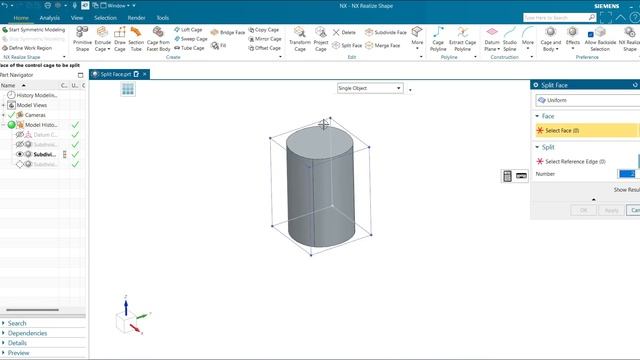
Task: Select the Project Cage tool
Action: [321, 39]
